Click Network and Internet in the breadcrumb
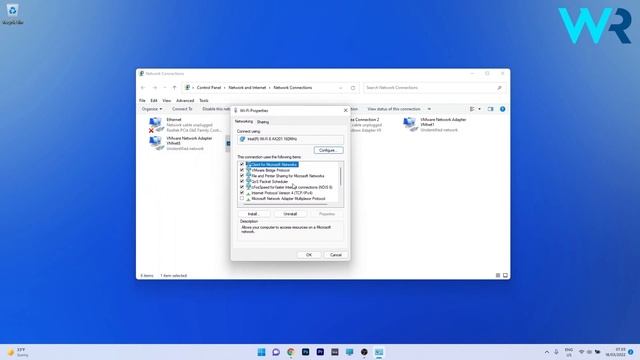640x360 pixels. 247,88
